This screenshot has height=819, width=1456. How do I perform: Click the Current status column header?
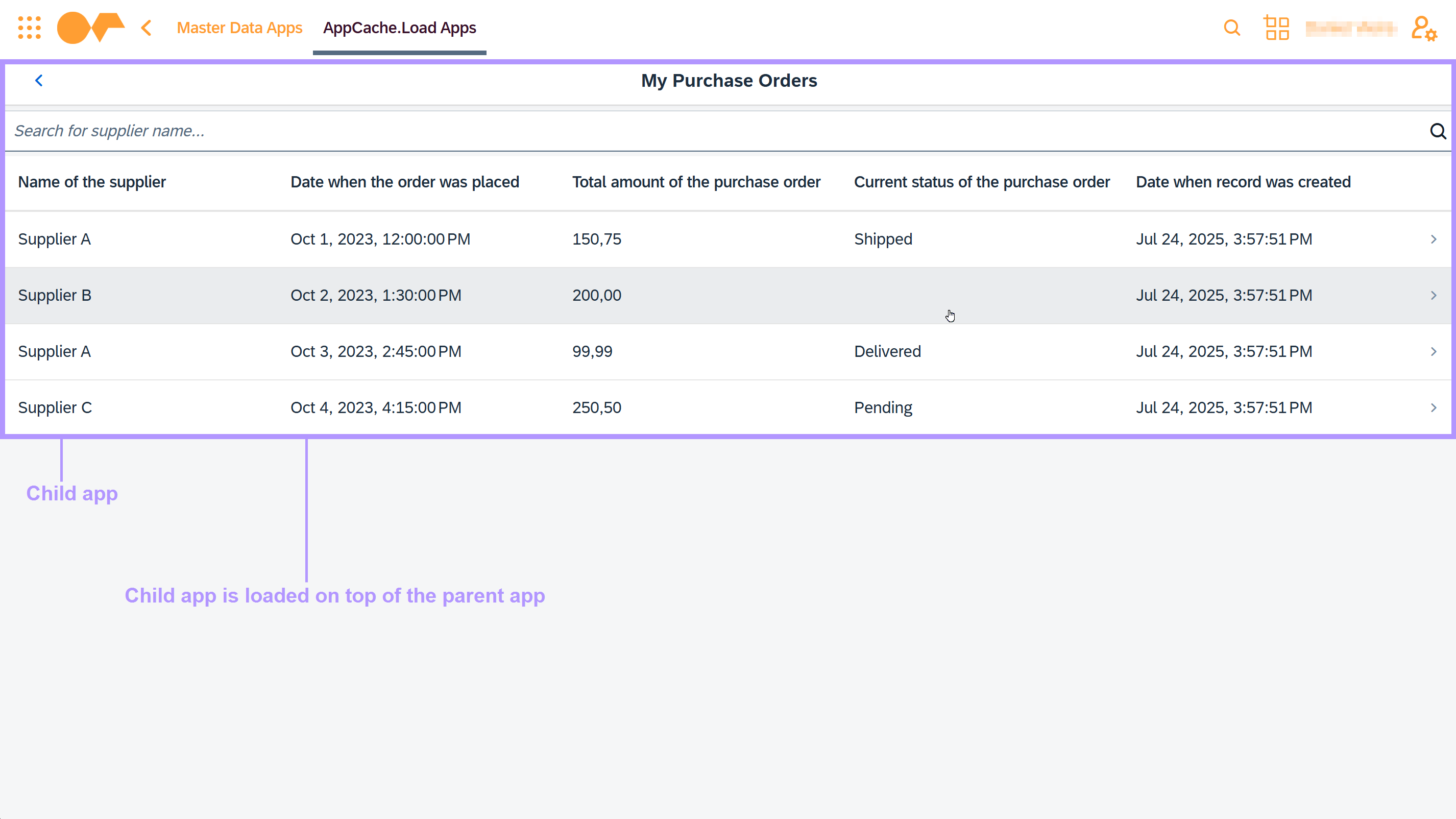click(x=982, y=182)
